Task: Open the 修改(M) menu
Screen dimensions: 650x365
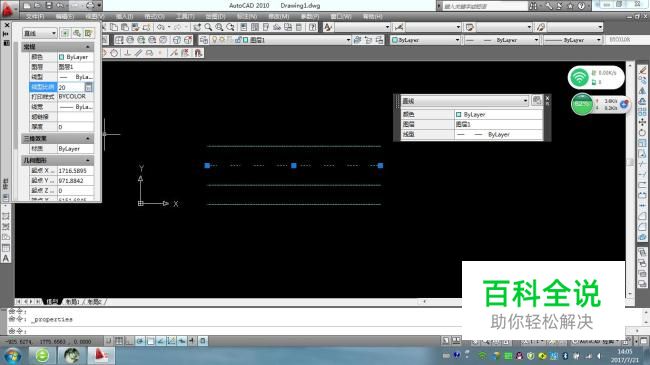Action: 279,17
